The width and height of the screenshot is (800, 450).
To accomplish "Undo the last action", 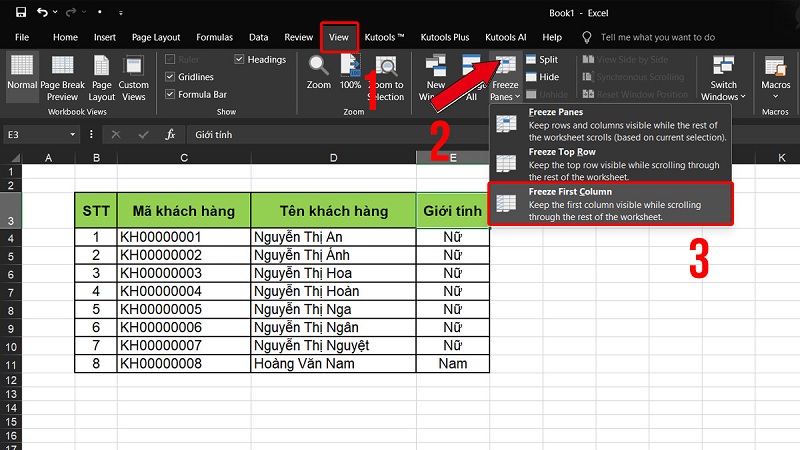I will [x=42, y=12].
